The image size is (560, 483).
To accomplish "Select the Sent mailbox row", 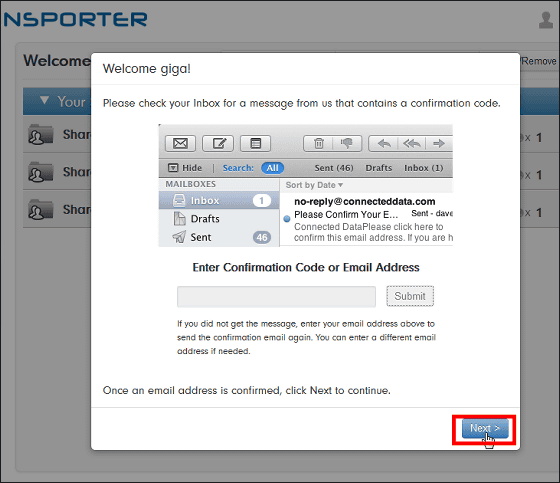I will (219, 237).
